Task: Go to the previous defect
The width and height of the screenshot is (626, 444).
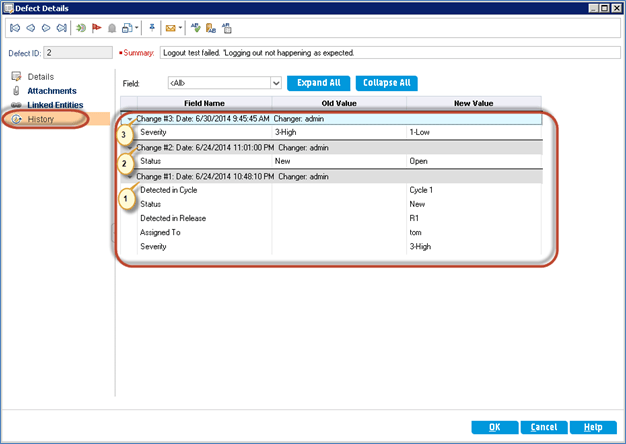Action: point(29,29)
